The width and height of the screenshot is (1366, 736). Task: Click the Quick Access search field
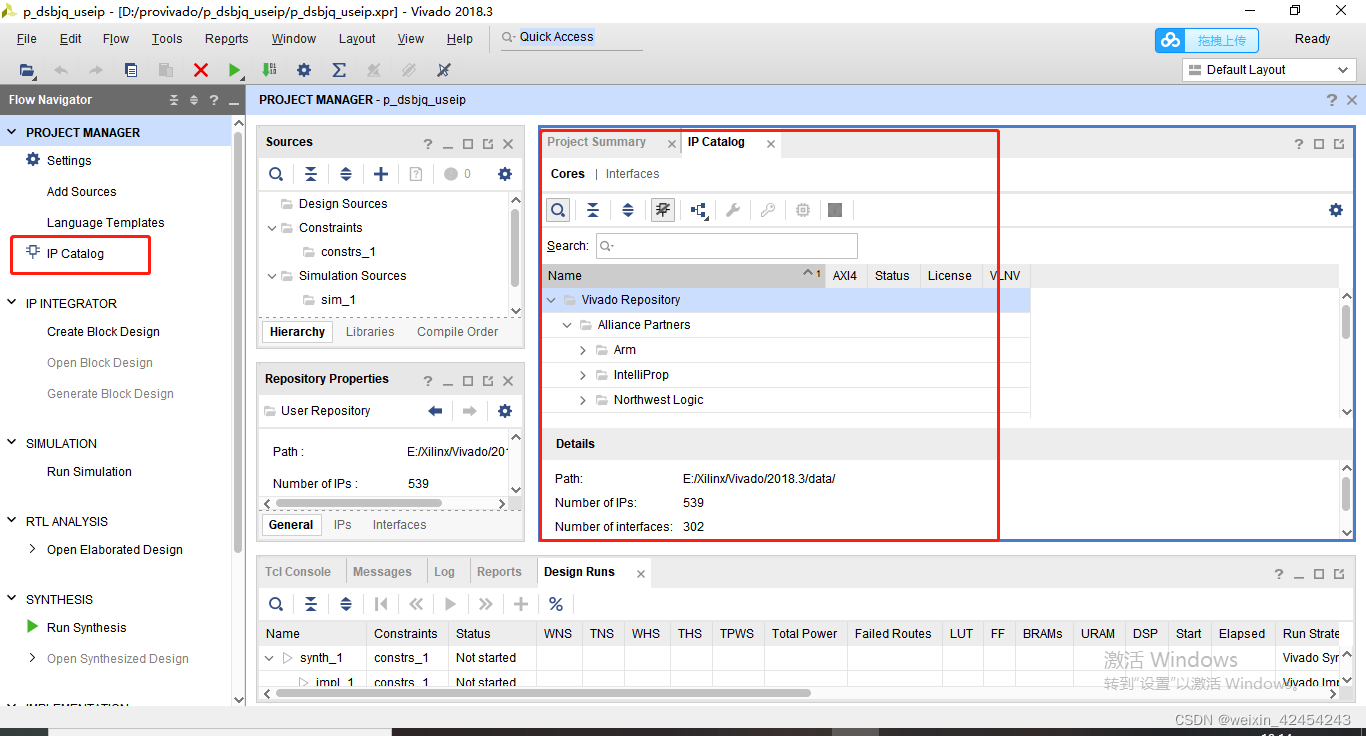572,38
